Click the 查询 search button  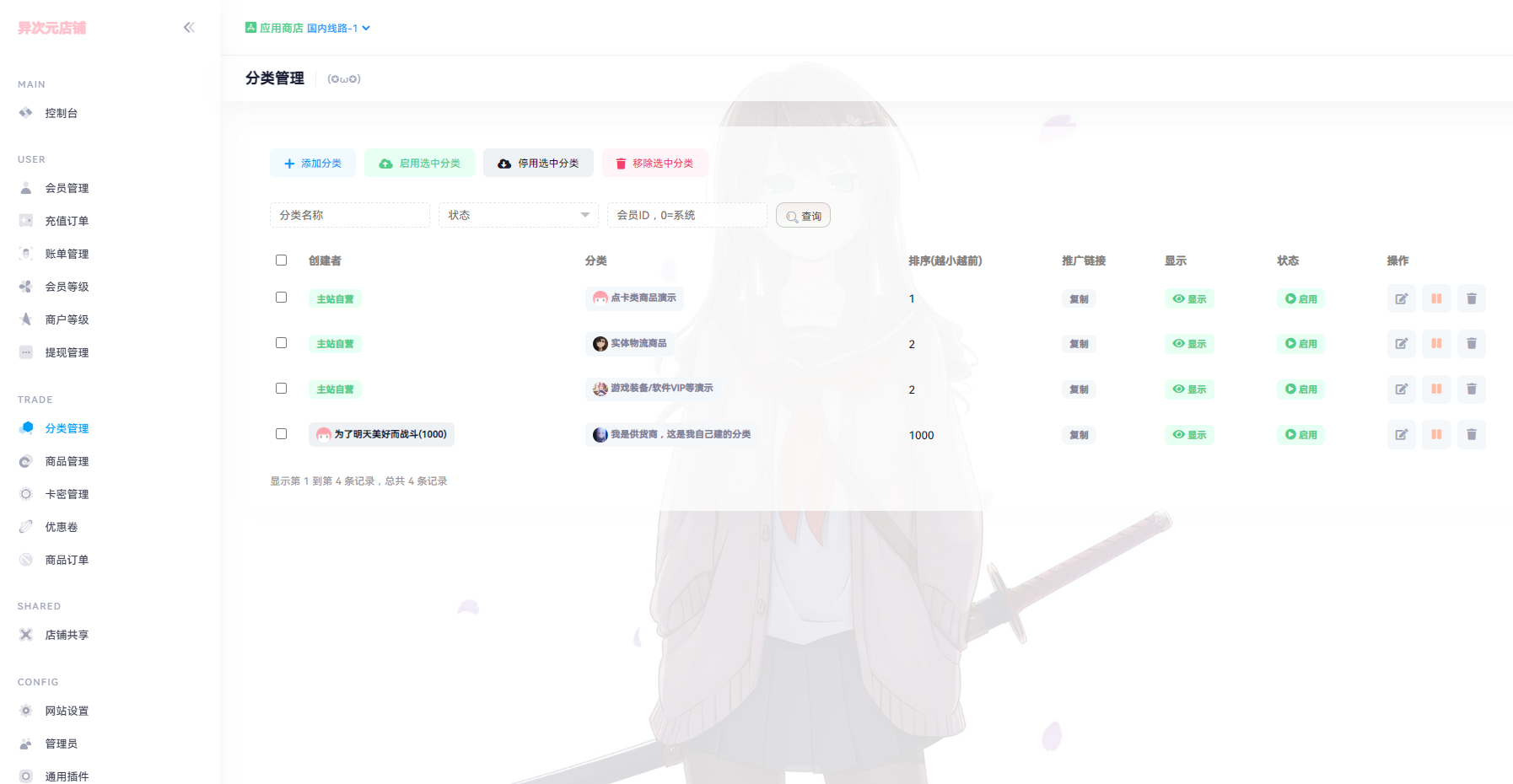(x=803, y=216)
